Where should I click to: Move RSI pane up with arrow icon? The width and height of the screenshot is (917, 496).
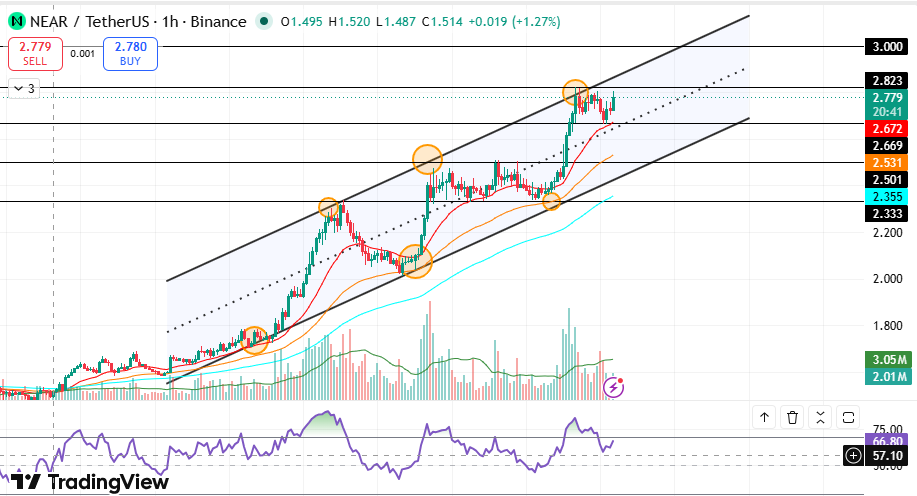click(764, 418)
